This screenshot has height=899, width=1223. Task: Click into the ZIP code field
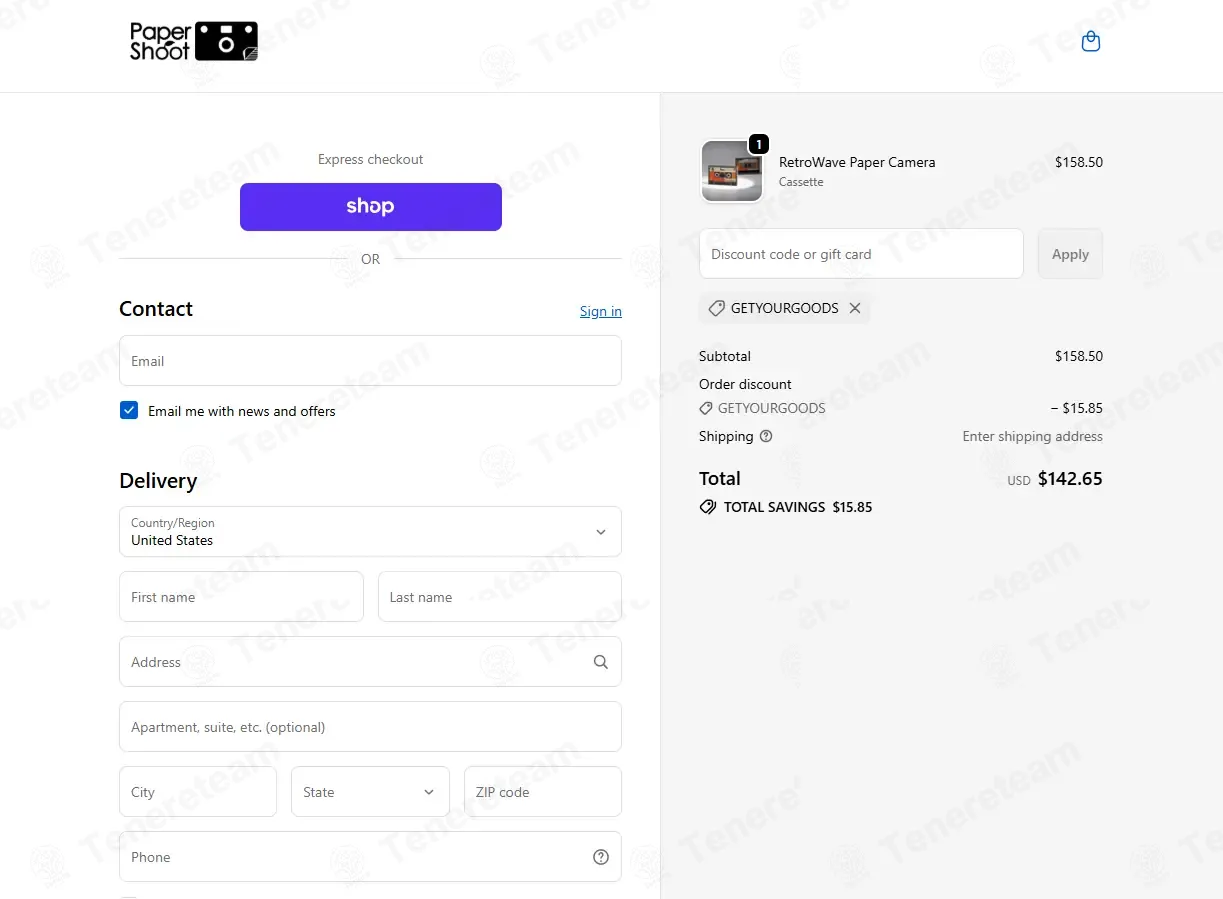coord(542,792)
